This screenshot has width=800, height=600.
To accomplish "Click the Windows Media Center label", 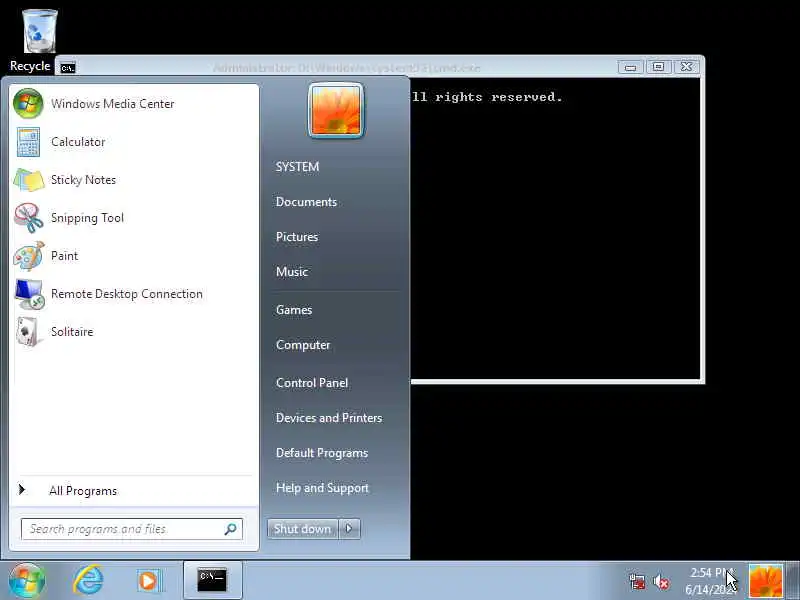I will tap(113, 104).
